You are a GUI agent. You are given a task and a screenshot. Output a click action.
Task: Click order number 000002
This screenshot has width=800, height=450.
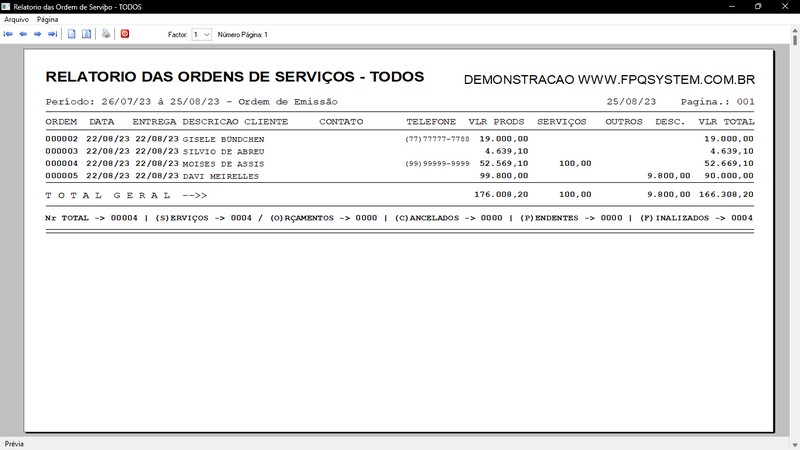point(62,139)
